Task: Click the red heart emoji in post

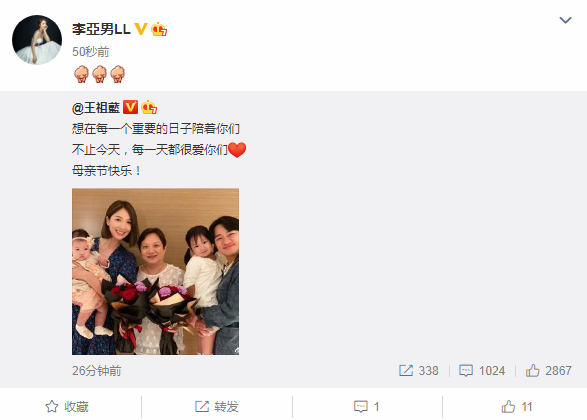Action: tap(237, 150)
